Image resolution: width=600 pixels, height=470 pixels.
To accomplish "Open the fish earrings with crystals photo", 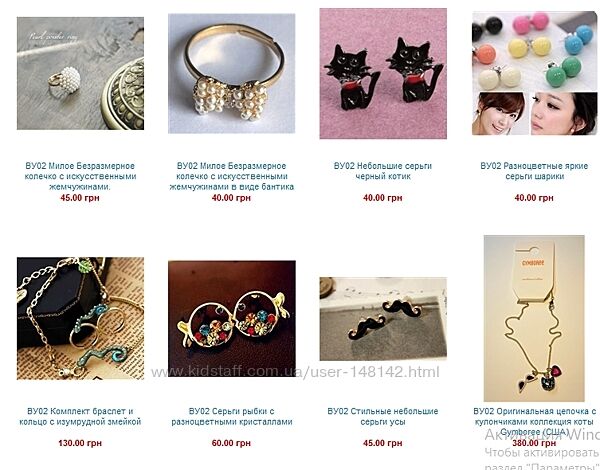I will [232, 318].
